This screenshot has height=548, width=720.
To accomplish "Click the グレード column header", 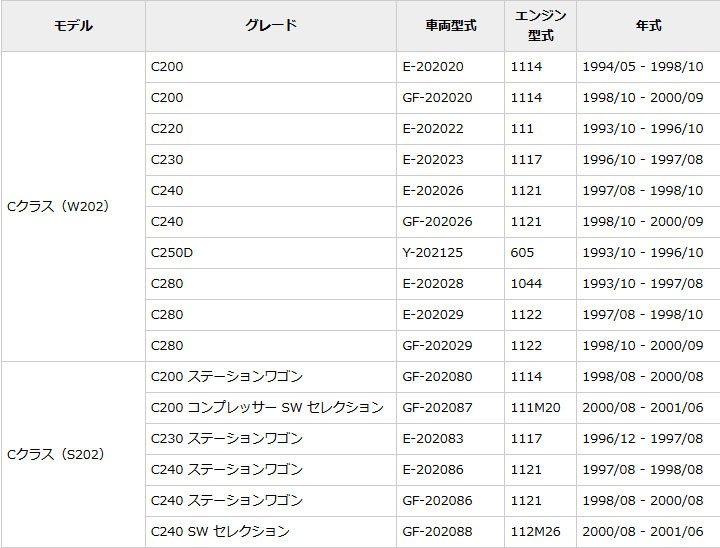I will 271,26.
